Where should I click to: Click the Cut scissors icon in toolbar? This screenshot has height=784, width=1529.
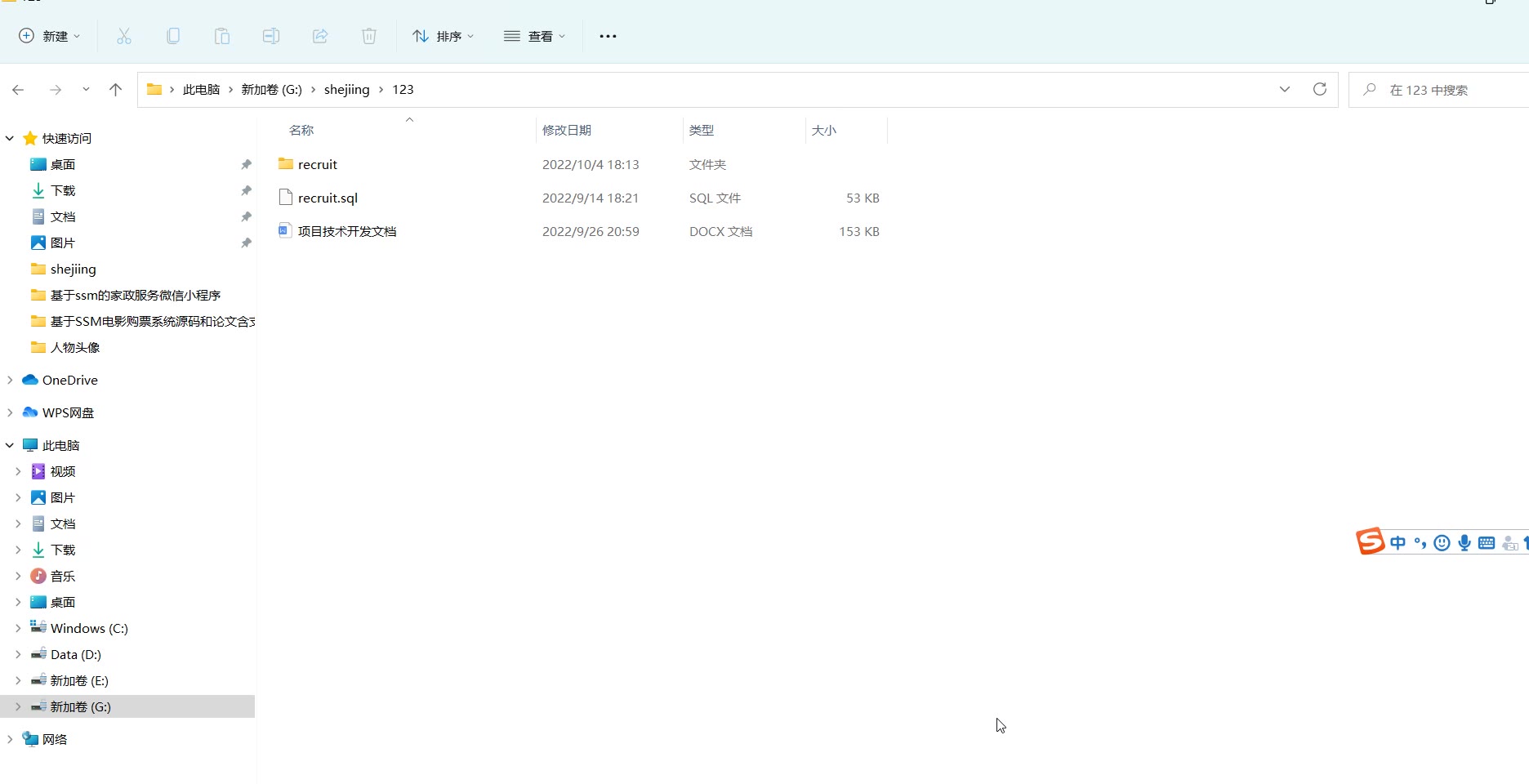(x=124, y=36)
